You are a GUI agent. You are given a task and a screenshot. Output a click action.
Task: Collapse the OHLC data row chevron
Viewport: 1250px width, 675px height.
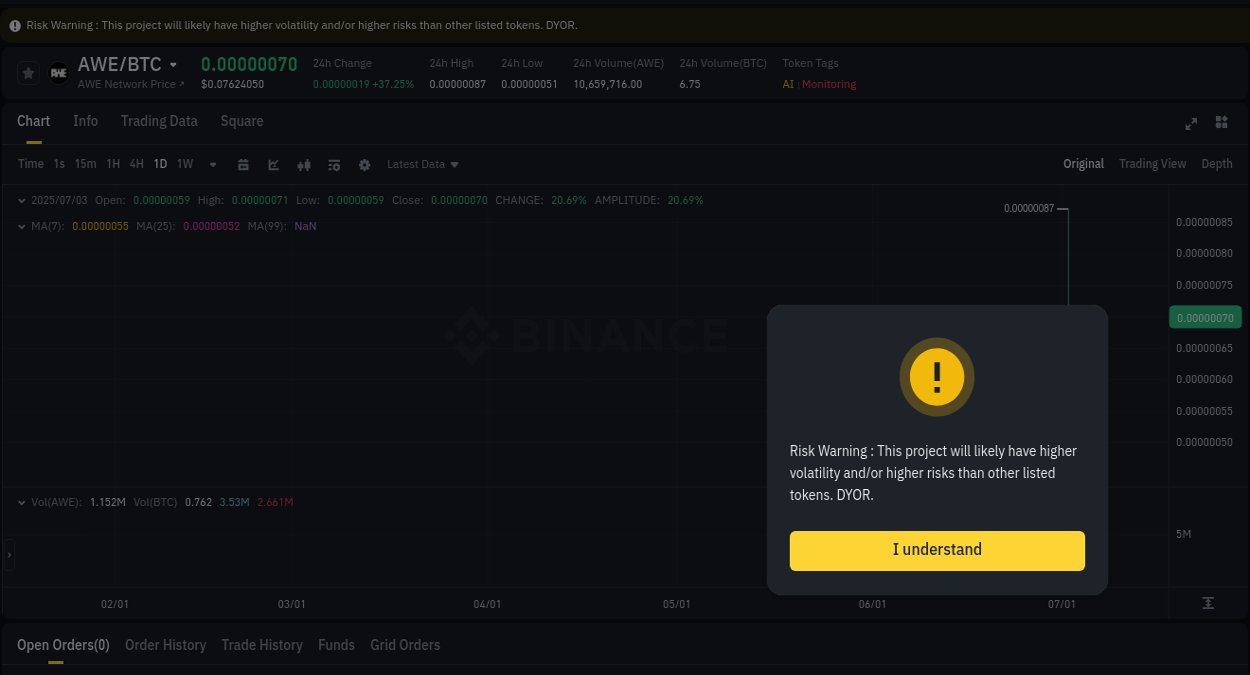tap(21, 200)
